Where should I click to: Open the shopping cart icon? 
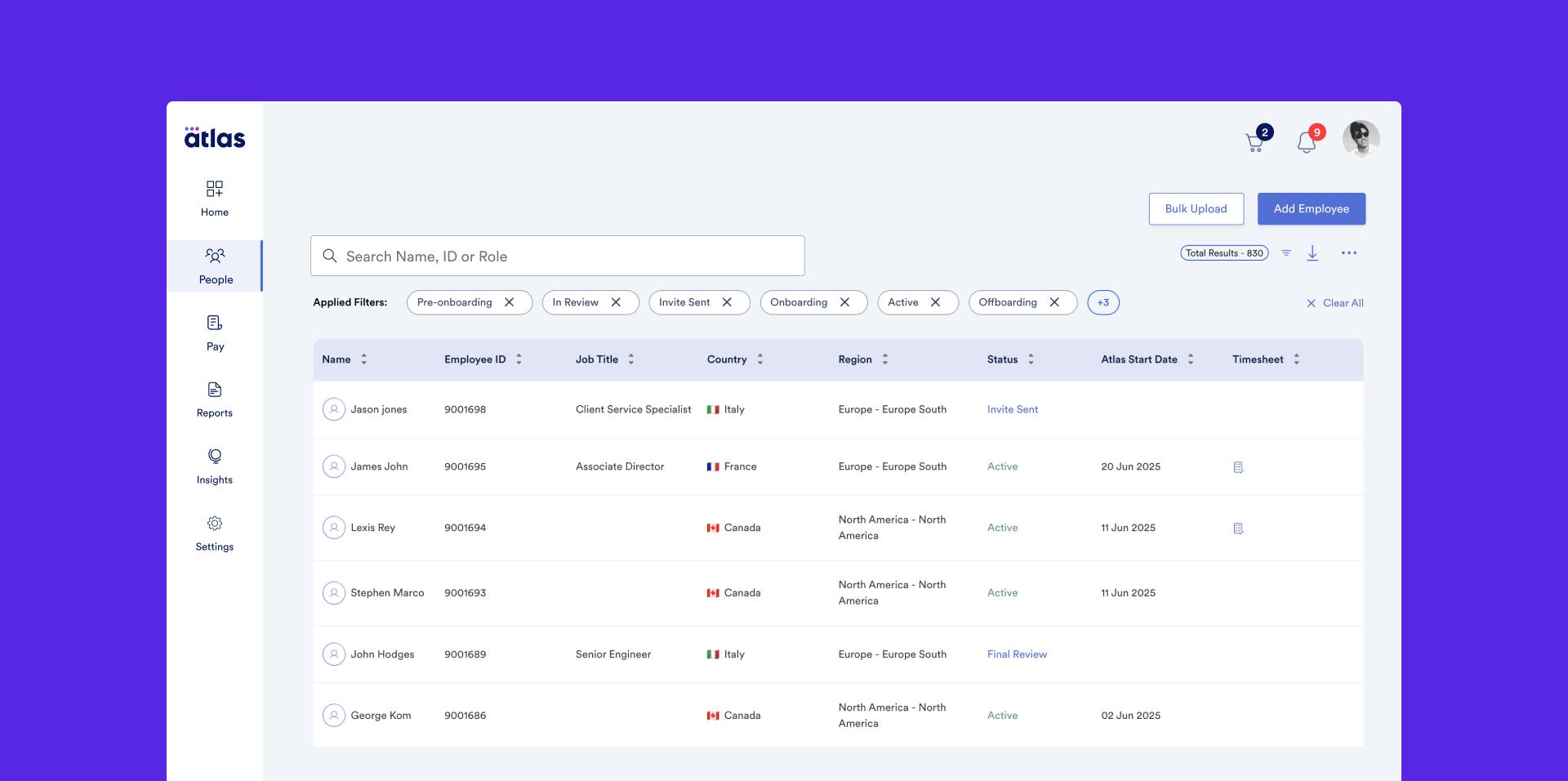tap(1255, 142)
